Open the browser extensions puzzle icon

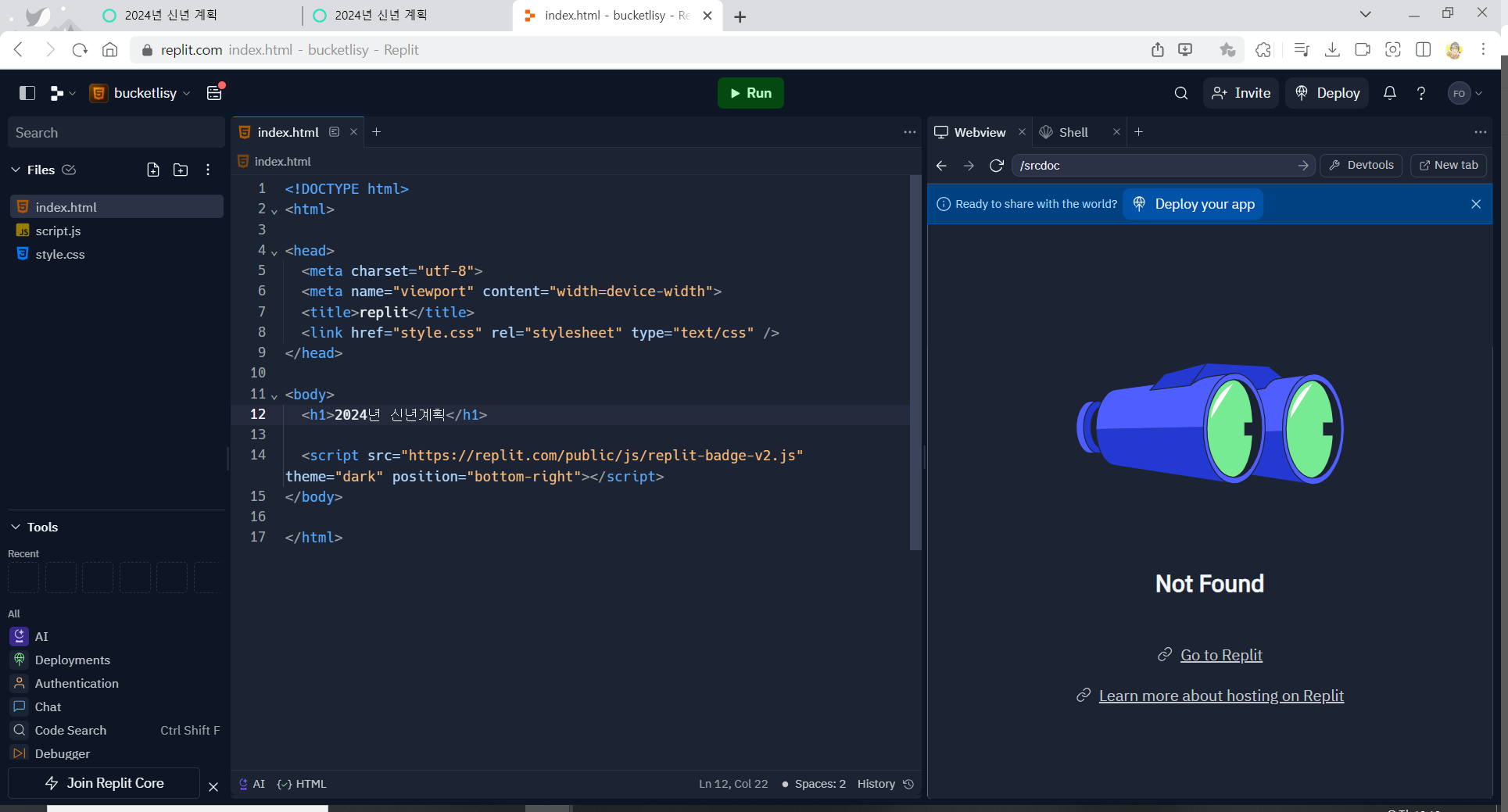(x=1263, y=50)
